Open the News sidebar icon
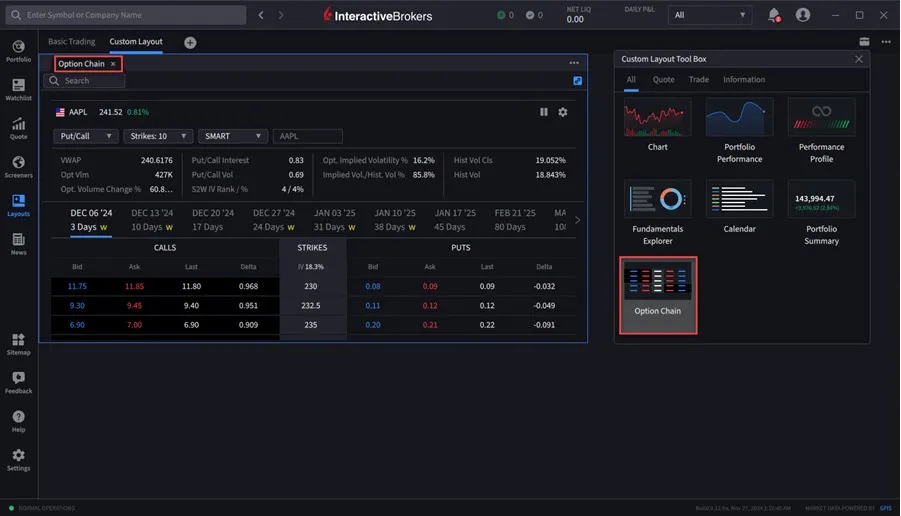This screenshot has width=901, height=516. tap(18, 244)
